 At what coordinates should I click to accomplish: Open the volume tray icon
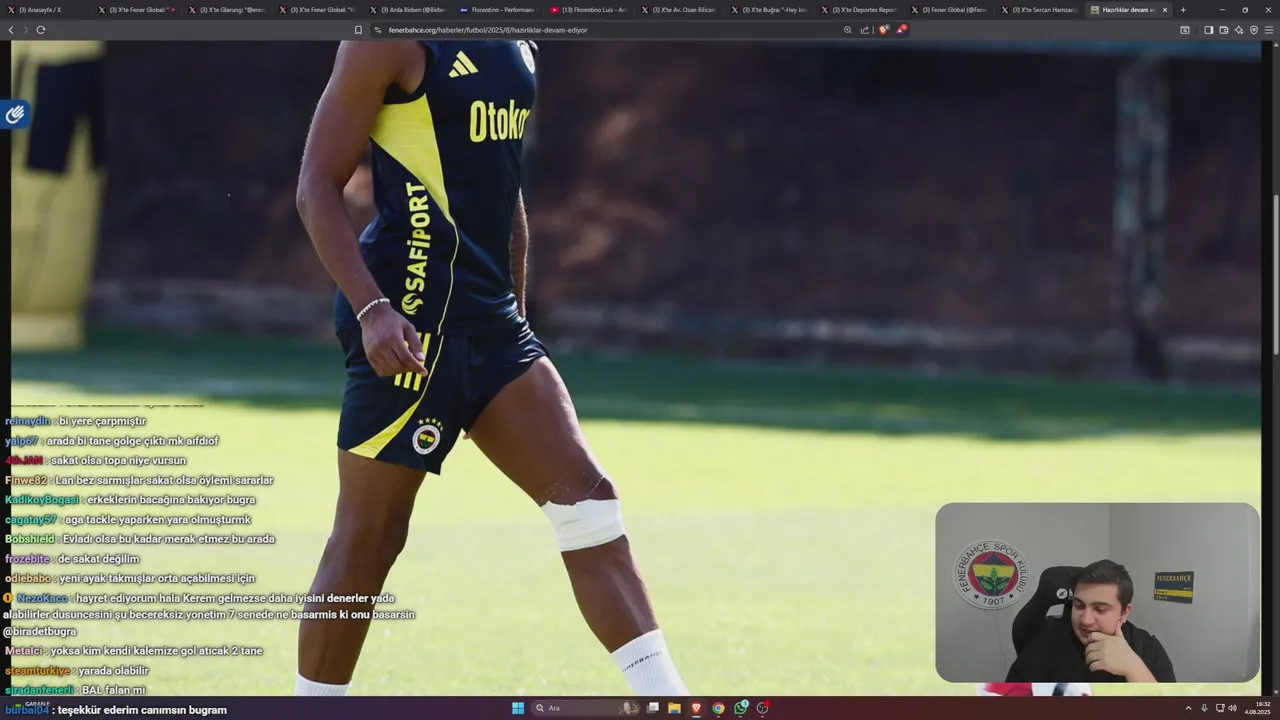[x=1233, y=708]
